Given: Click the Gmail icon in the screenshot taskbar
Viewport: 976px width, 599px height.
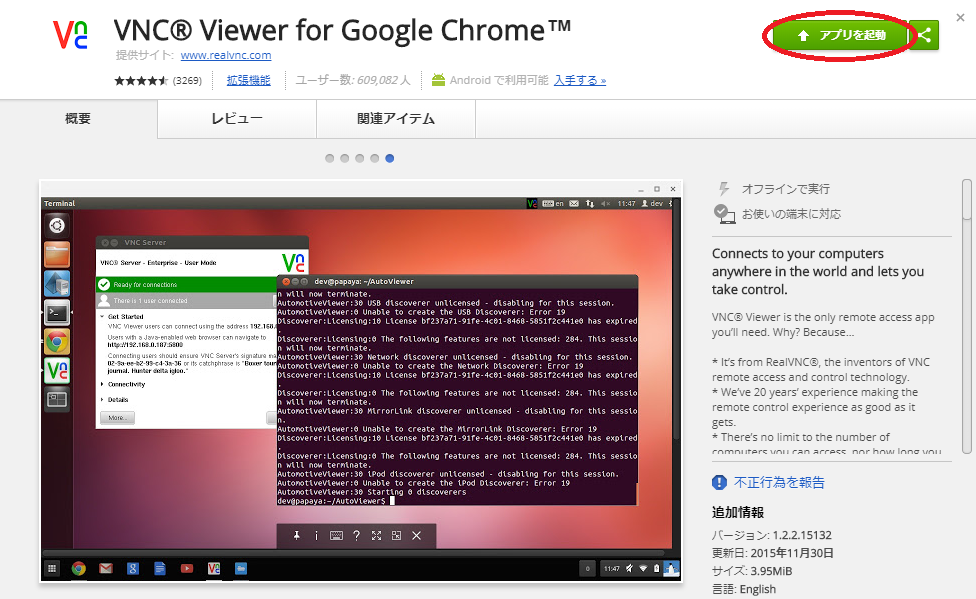Looking at the screenshot, I should (x=105, y=568).
